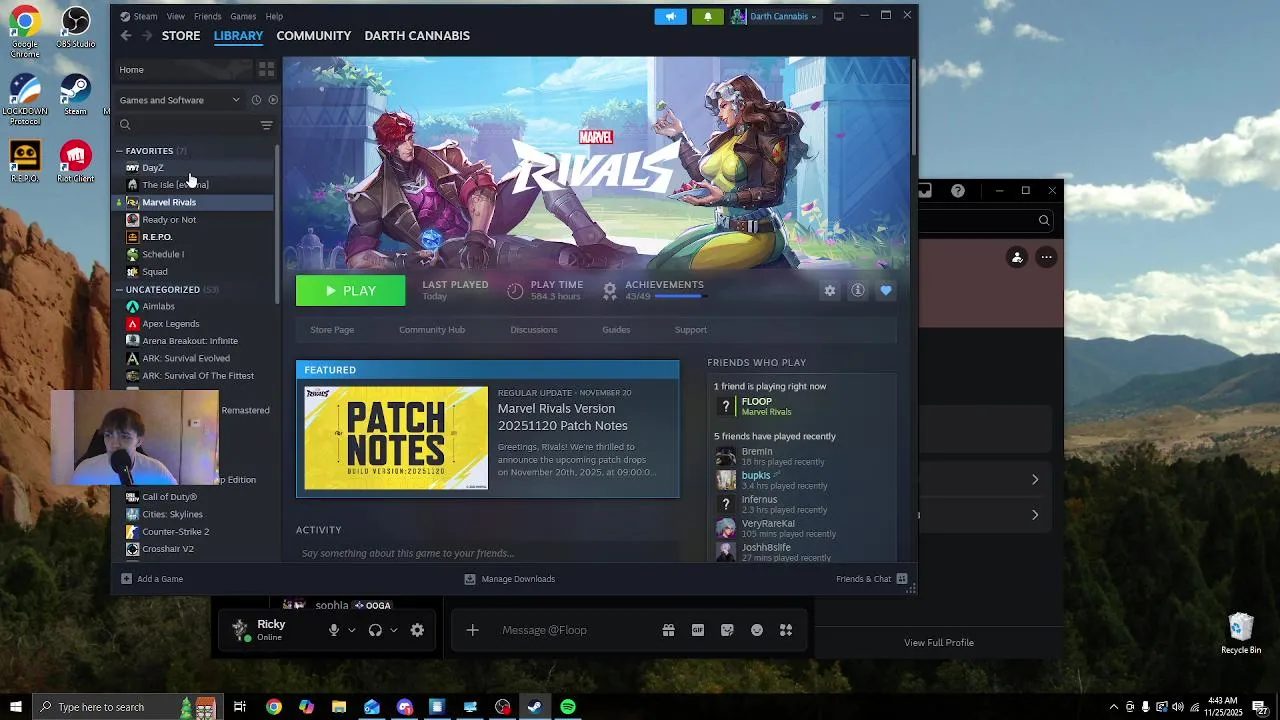Click the Task View taskbar button
The image size is (1280, 720).
[x=240, y=707]
